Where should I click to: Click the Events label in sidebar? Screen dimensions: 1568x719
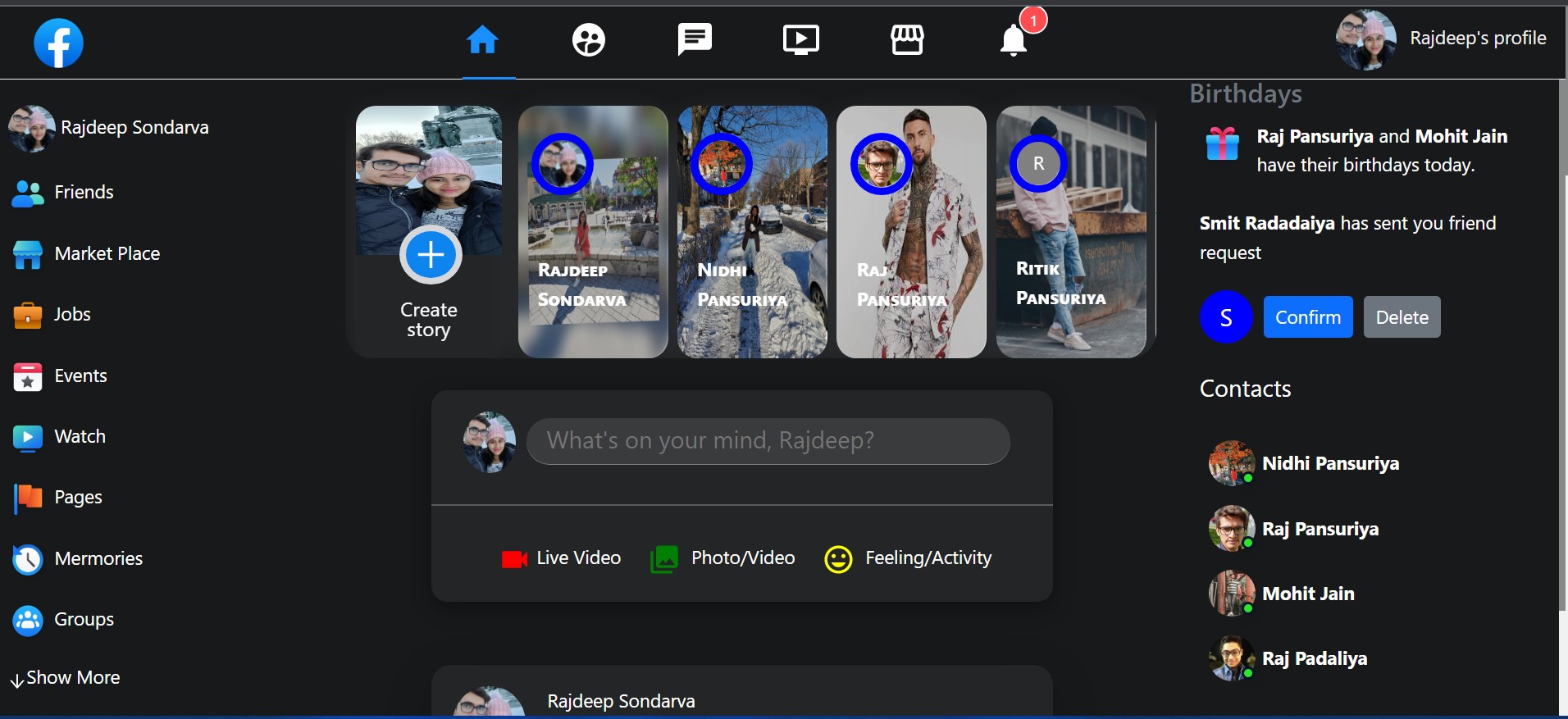coord(80,376)
